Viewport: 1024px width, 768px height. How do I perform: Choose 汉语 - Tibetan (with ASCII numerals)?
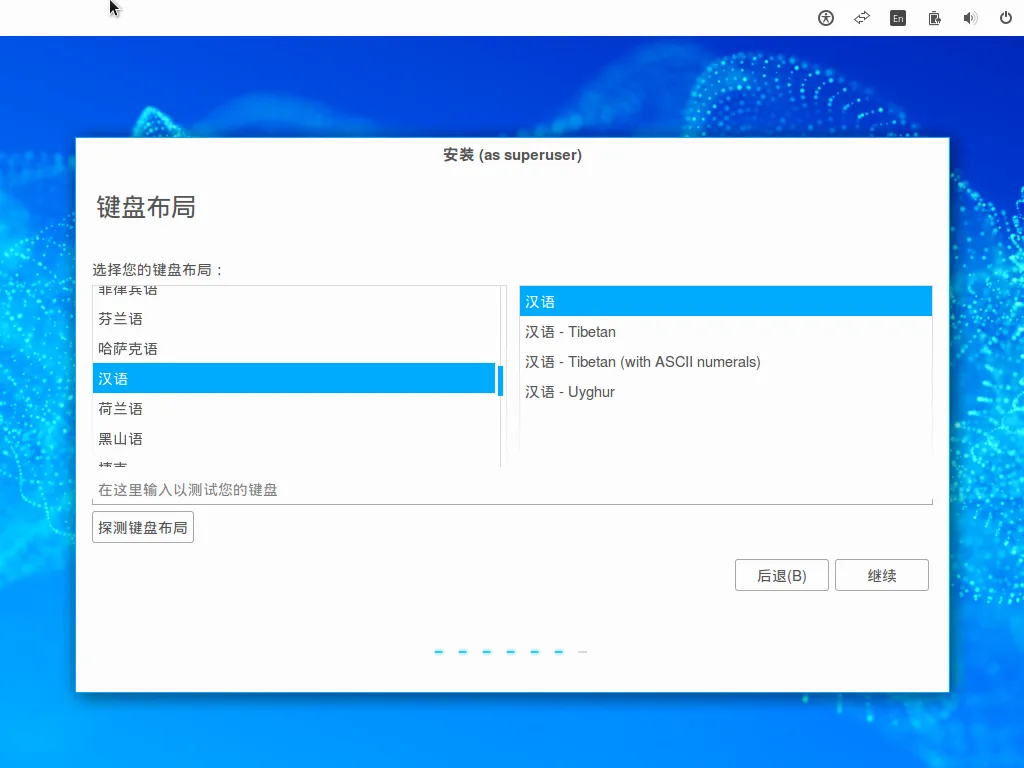[x=642, y=362]
